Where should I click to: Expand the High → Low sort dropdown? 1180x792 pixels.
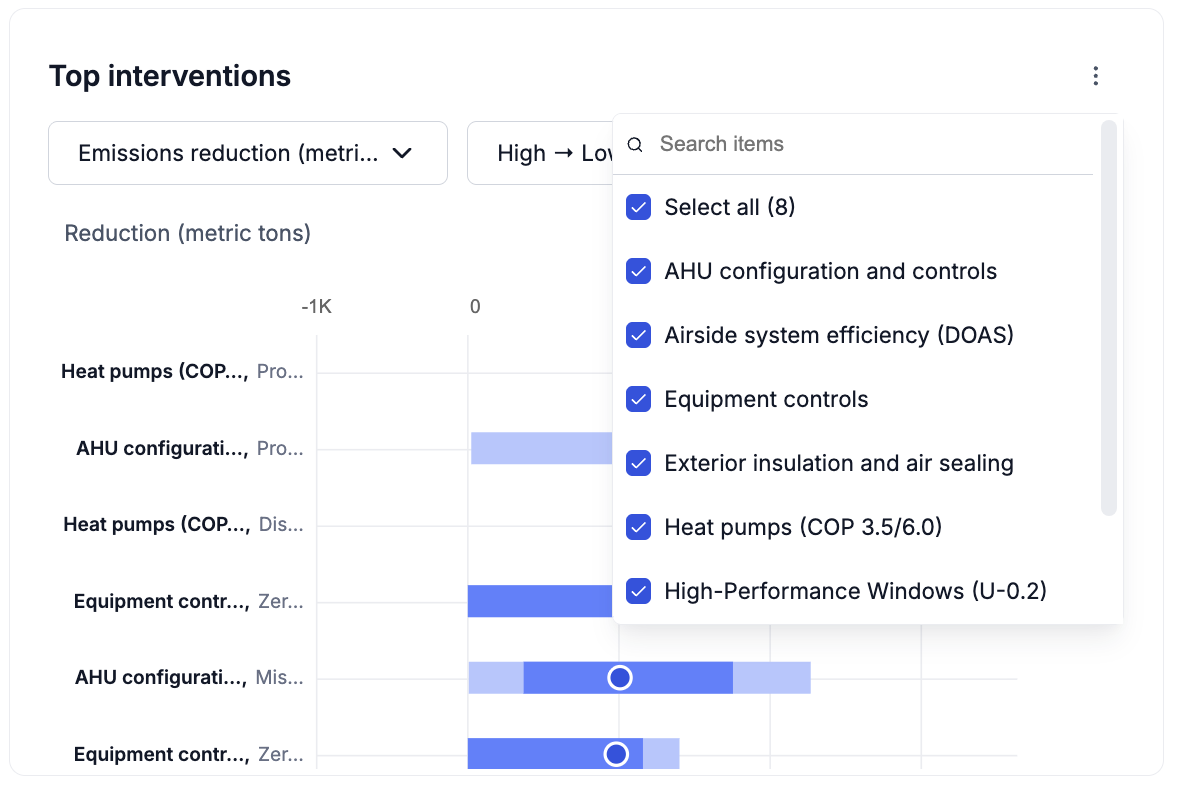(540, 153)
